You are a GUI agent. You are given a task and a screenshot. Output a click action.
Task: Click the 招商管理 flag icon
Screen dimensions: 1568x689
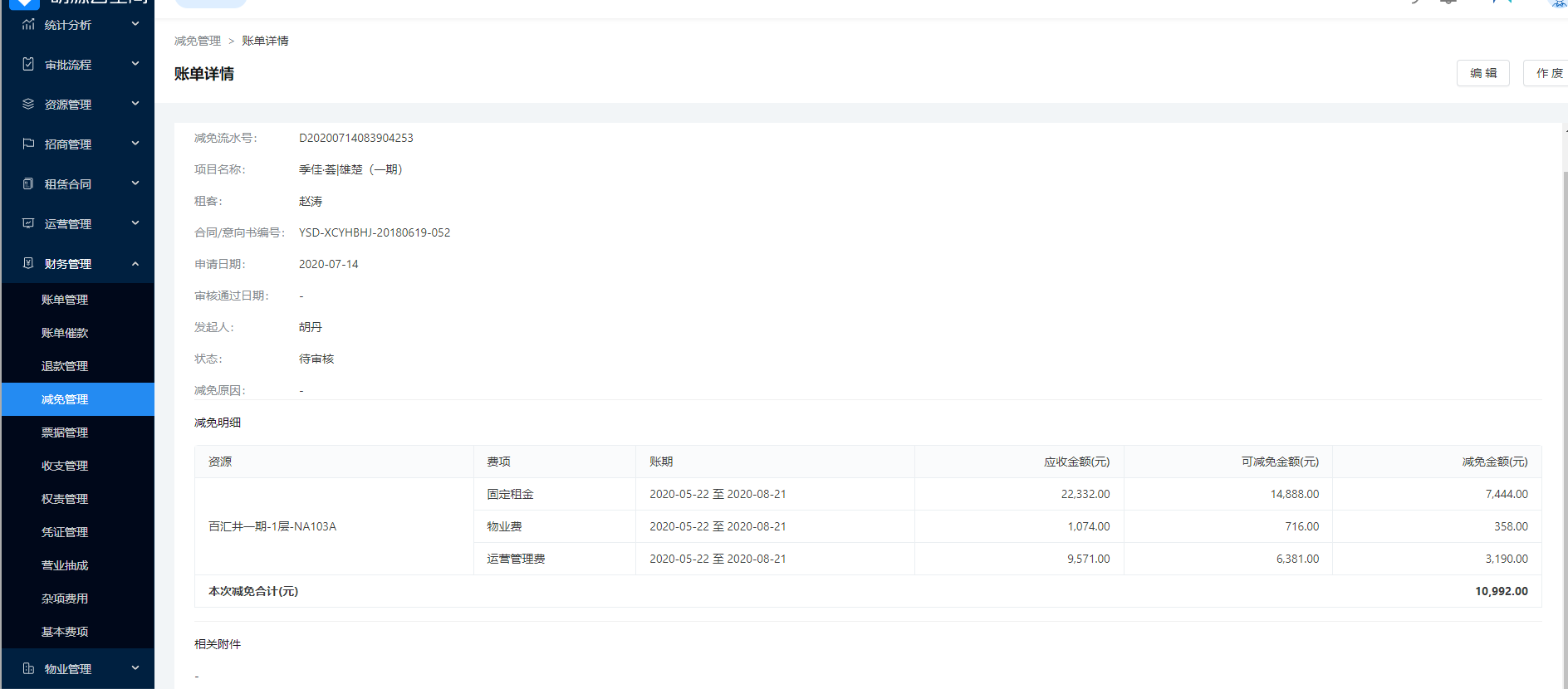point(28,144)
